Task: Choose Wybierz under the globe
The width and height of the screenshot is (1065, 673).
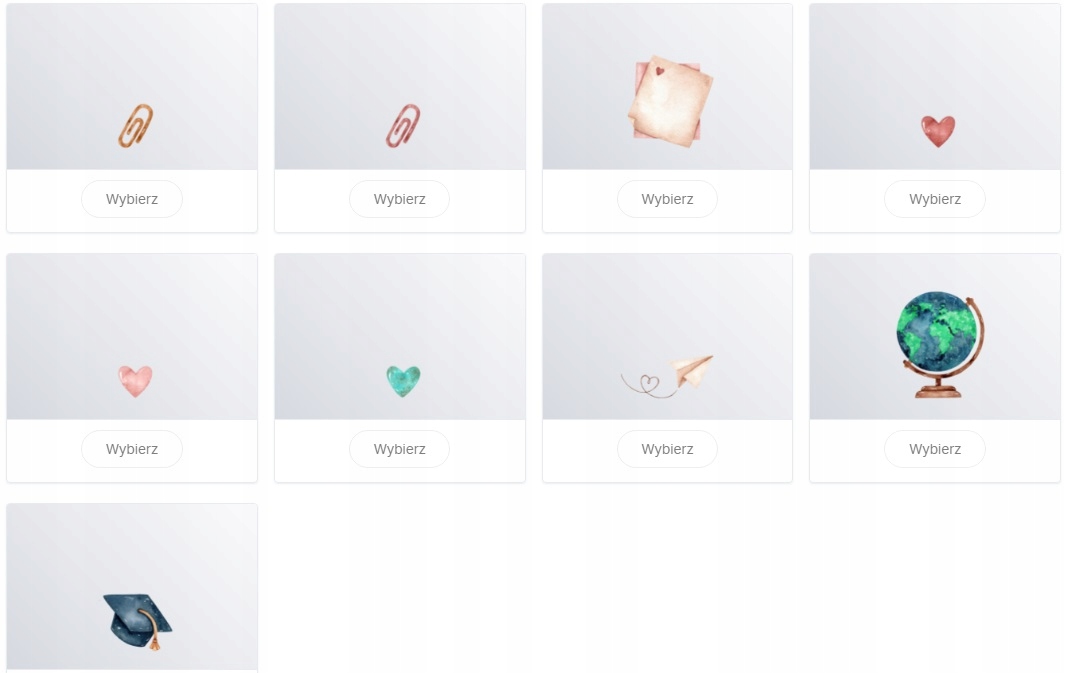Action: click(935, 449)
